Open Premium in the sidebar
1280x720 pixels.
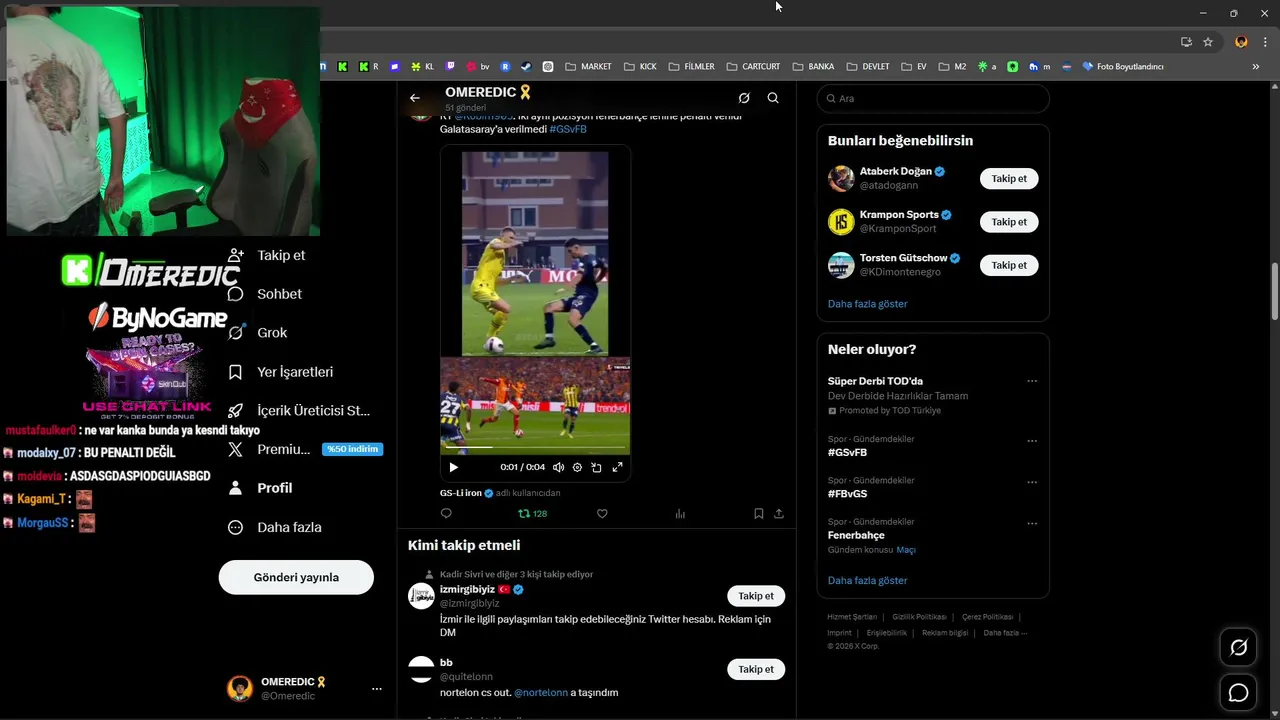click(x=268, y=449)
